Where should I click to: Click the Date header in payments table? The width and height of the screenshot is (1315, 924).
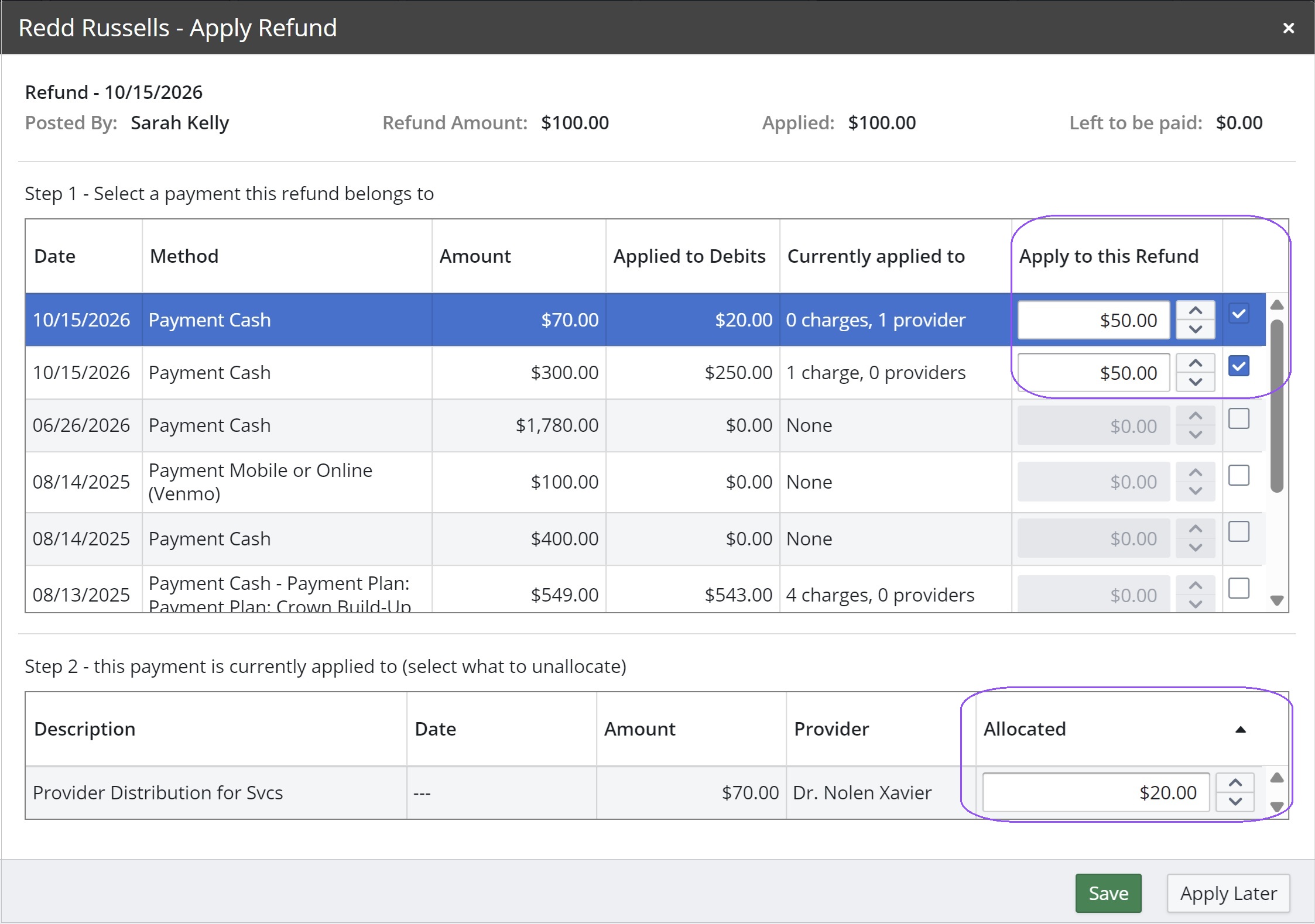click(84, 256)
